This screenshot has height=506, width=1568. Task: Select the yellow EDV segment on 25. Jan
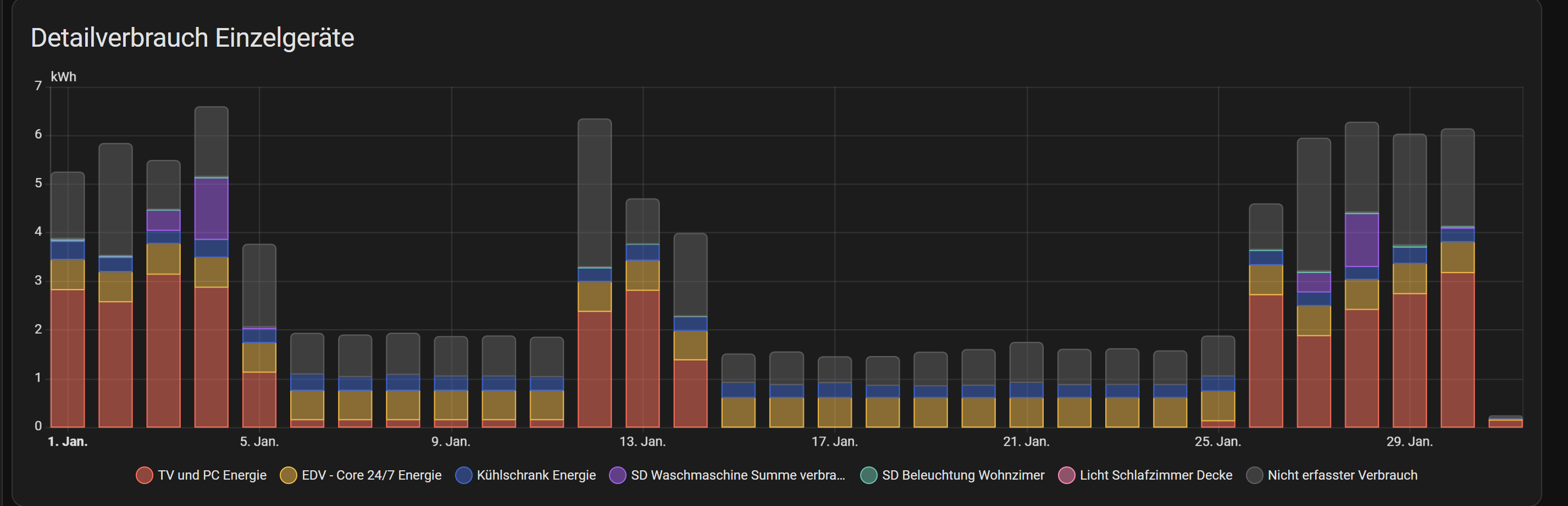click(x=1217, y=405)
